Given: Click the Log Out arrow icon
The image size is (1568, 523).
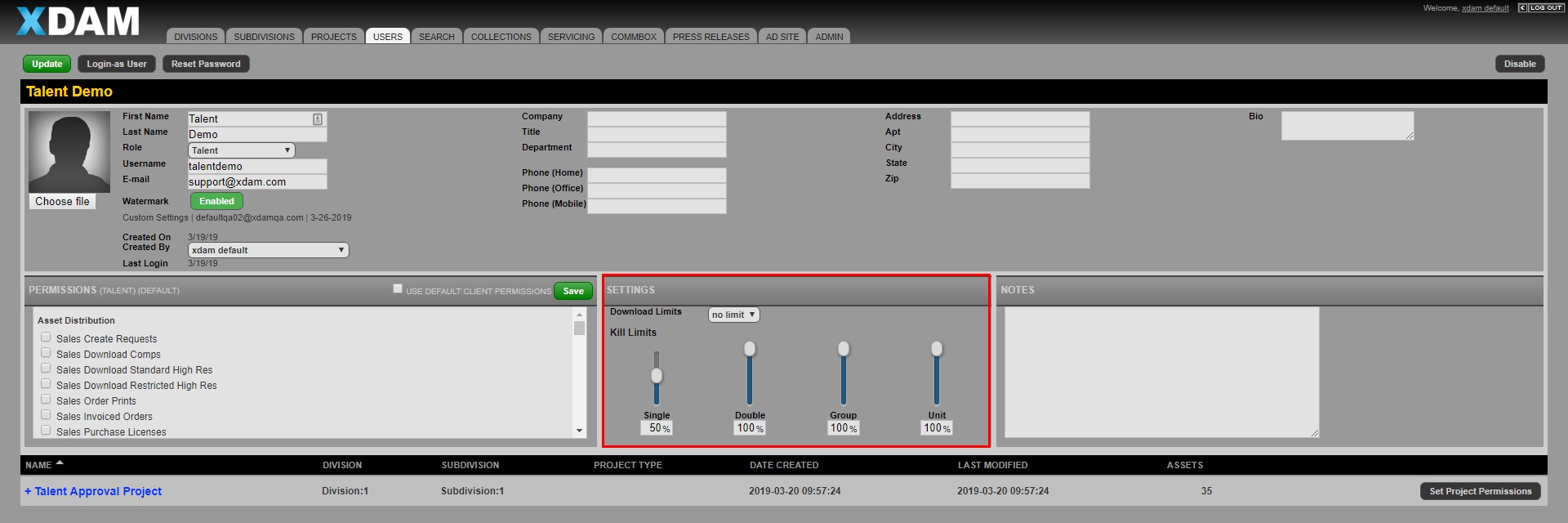Looking at the screenshot, I should point(1522,8).
